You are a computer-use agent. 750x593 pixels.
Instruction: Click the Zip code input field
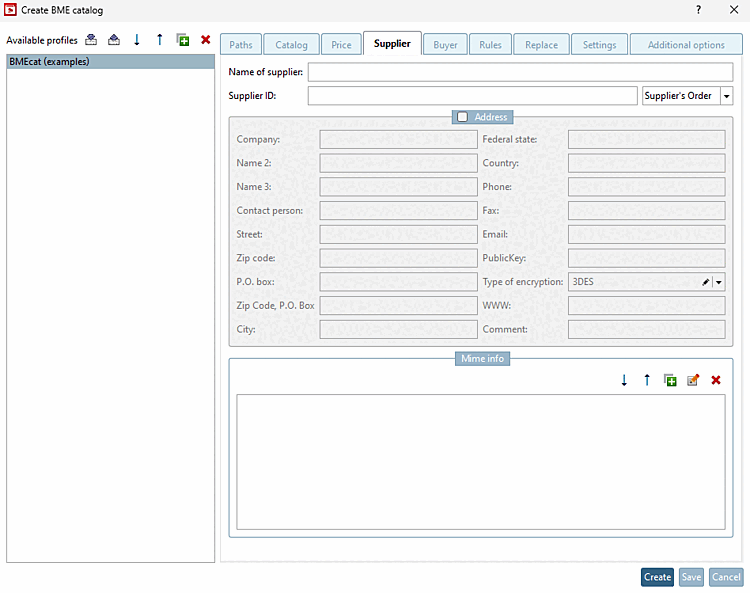[398, 258]
